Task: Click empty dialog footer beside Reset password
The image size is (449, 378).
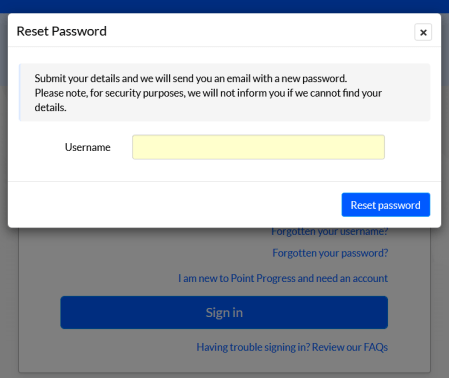Action: click(x=173, y=205)
